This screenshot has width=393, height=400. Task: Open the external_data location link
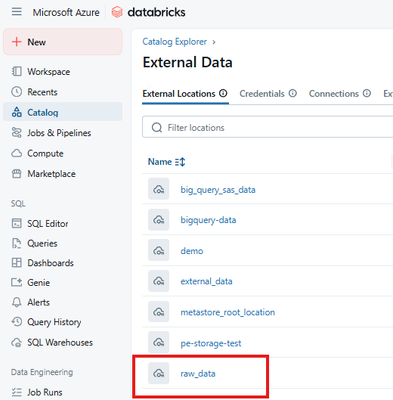206,281
